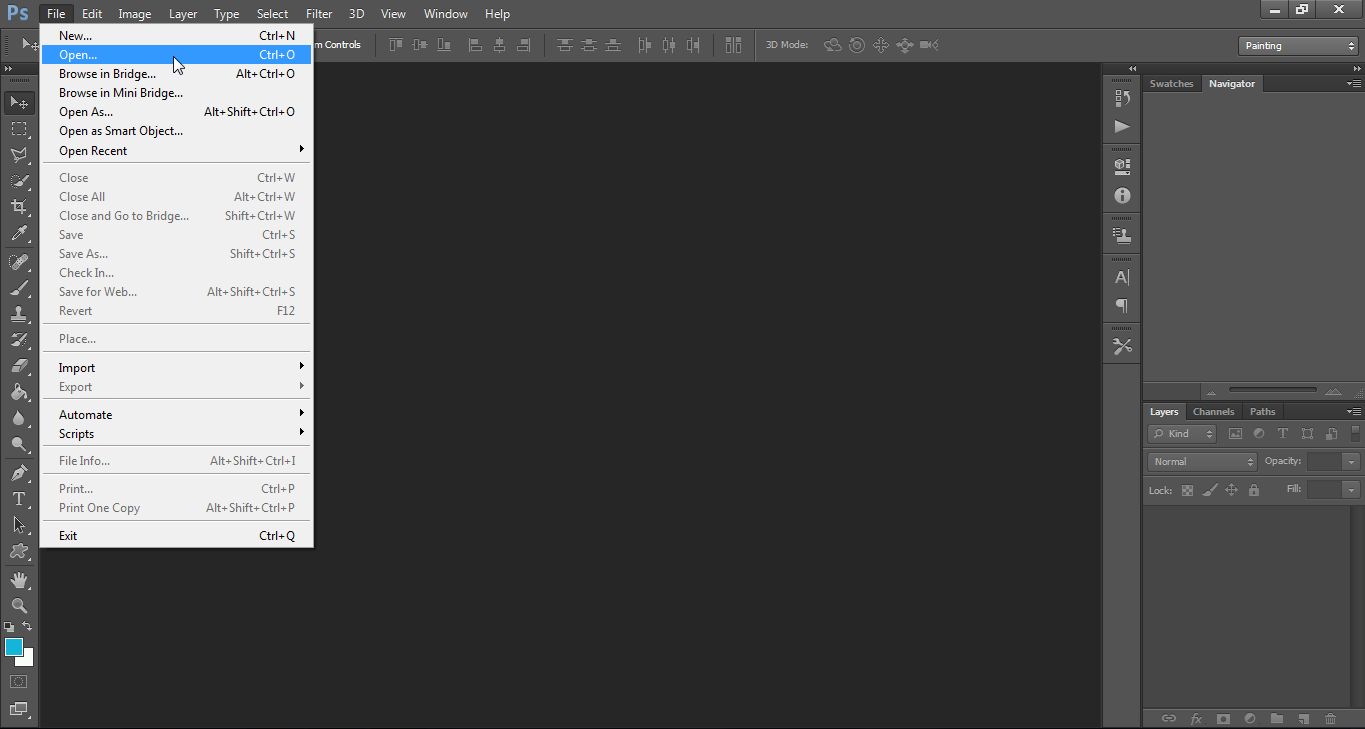Select the Dodge tool

(19, 444)
